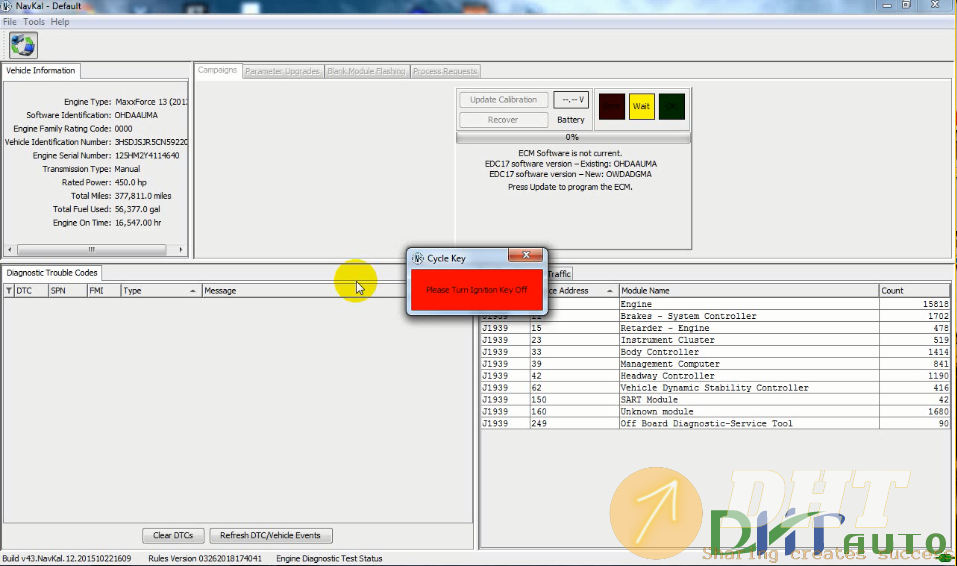Click the NavKal app icon in title bar
957x566 pixels.
pyautogui.click(x=6, y=6)
